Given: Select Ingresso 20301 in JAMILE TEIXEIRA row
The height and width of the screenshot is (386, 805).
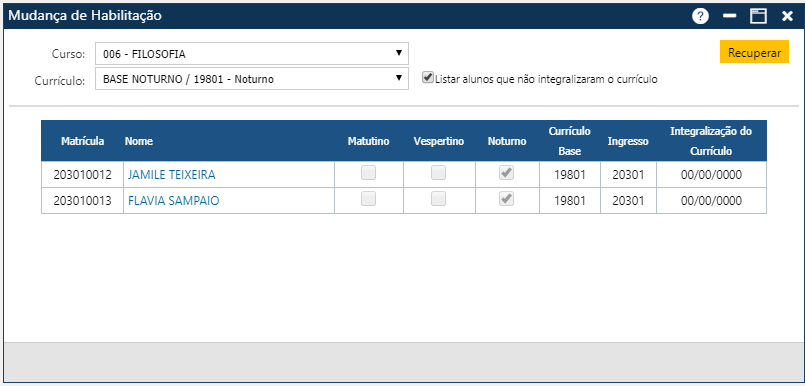Looking at the screenshot, I should [628, 175].
